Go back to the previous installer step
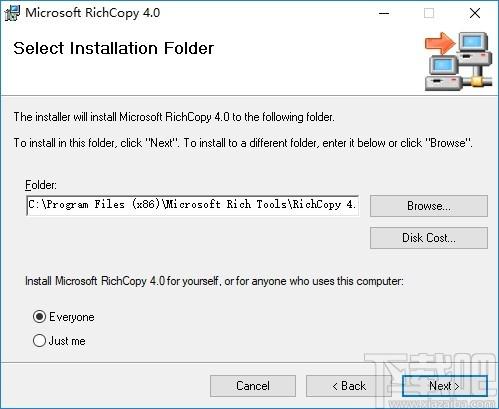 349,386
